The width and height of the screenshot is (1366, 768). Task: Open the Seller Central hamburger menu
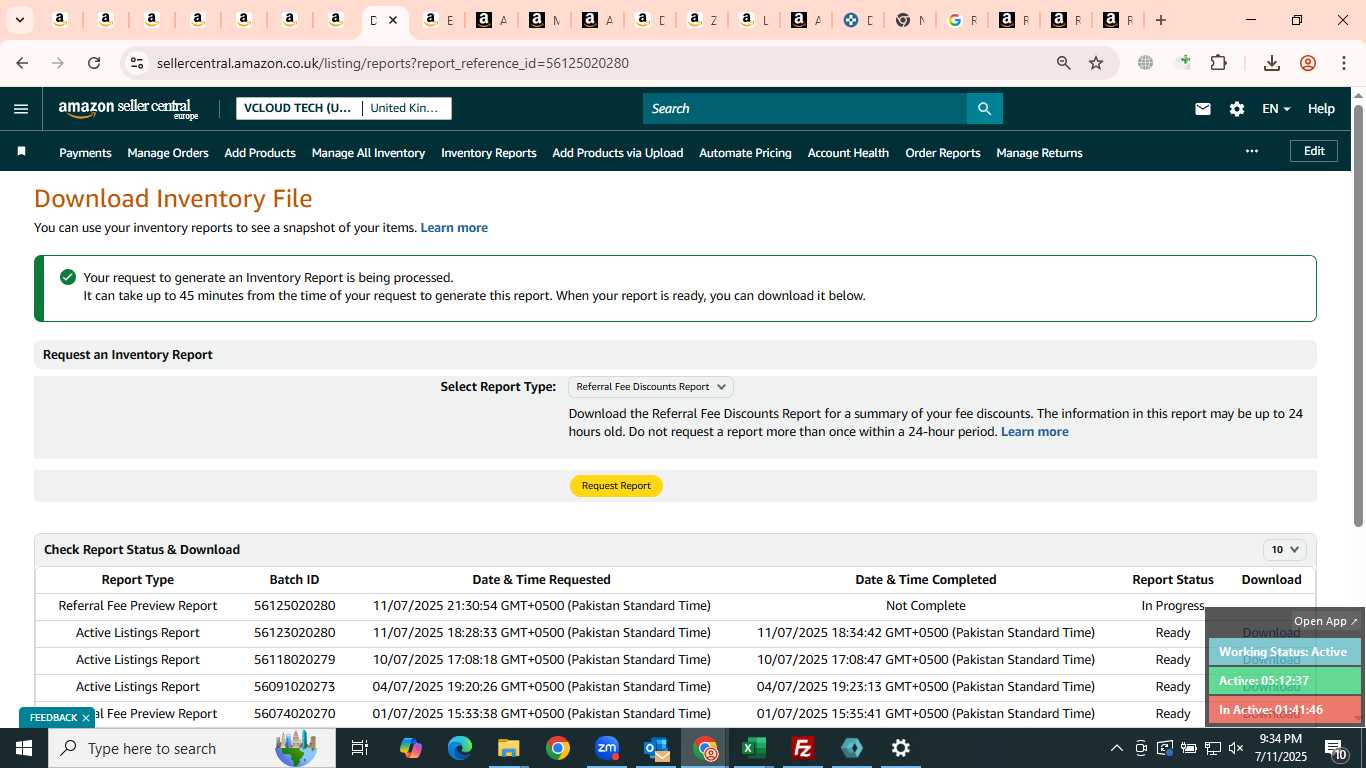click(21, 109)
